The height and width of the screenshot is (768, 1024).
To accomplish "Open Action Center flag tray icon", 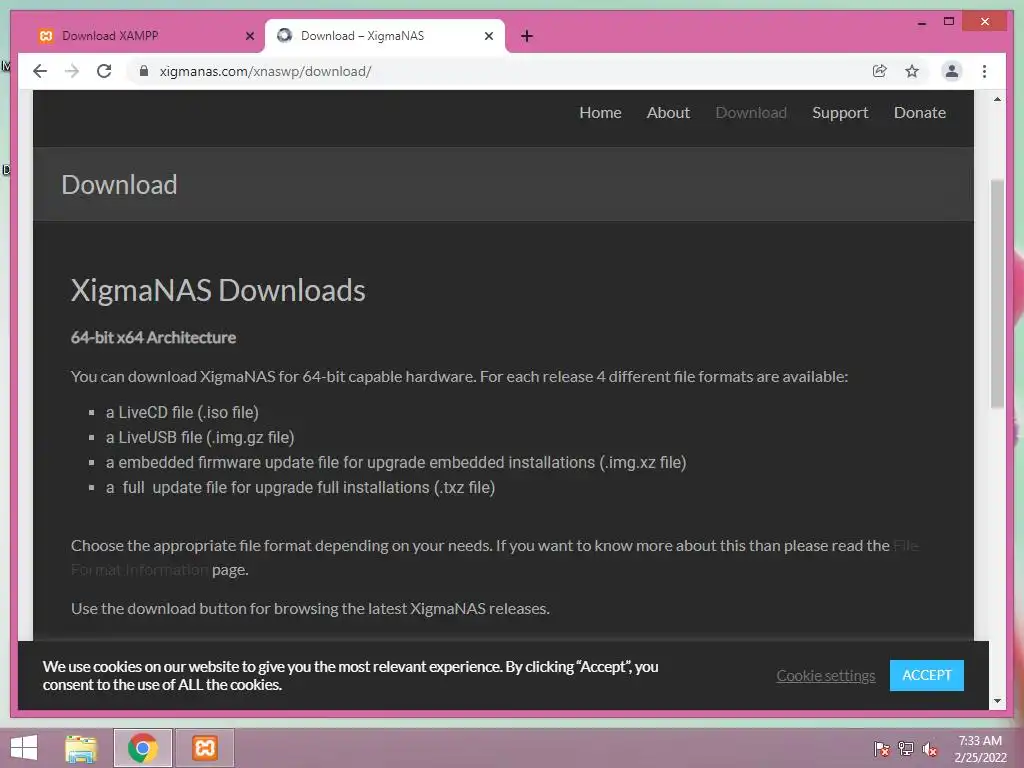I will coord(881,748).
